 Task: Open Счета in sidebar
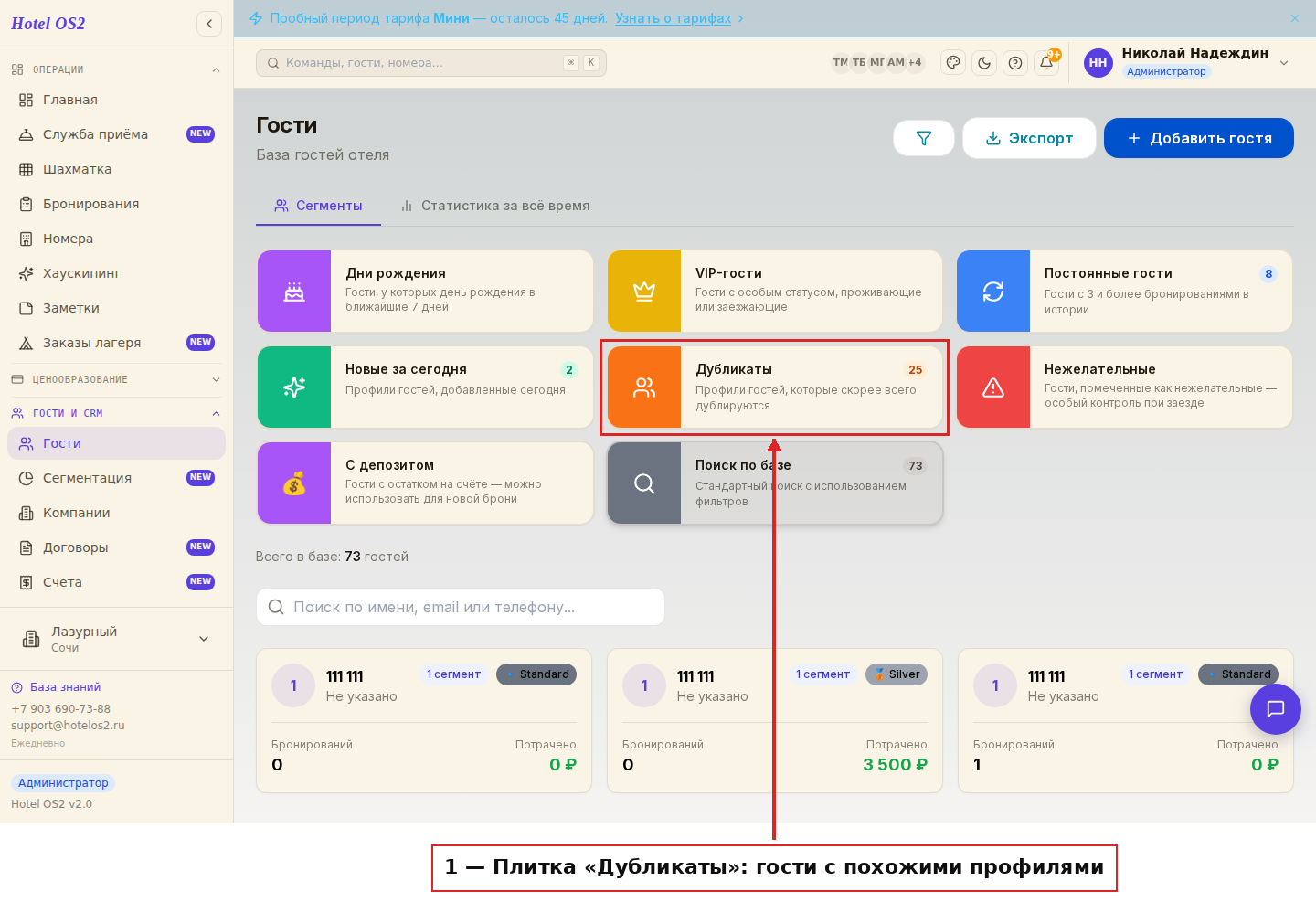pyautogui.click(x=116, y=582)
